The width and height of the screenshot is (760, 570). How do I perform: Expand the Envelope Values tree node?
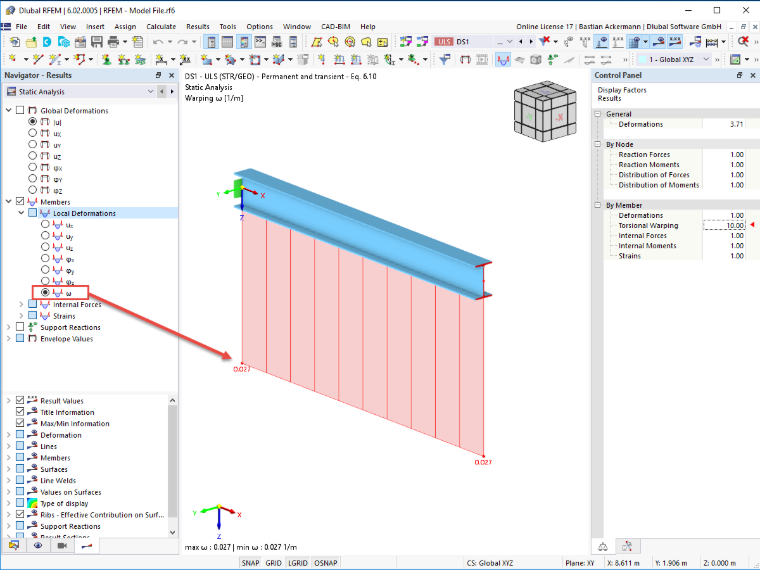(8, 338)
